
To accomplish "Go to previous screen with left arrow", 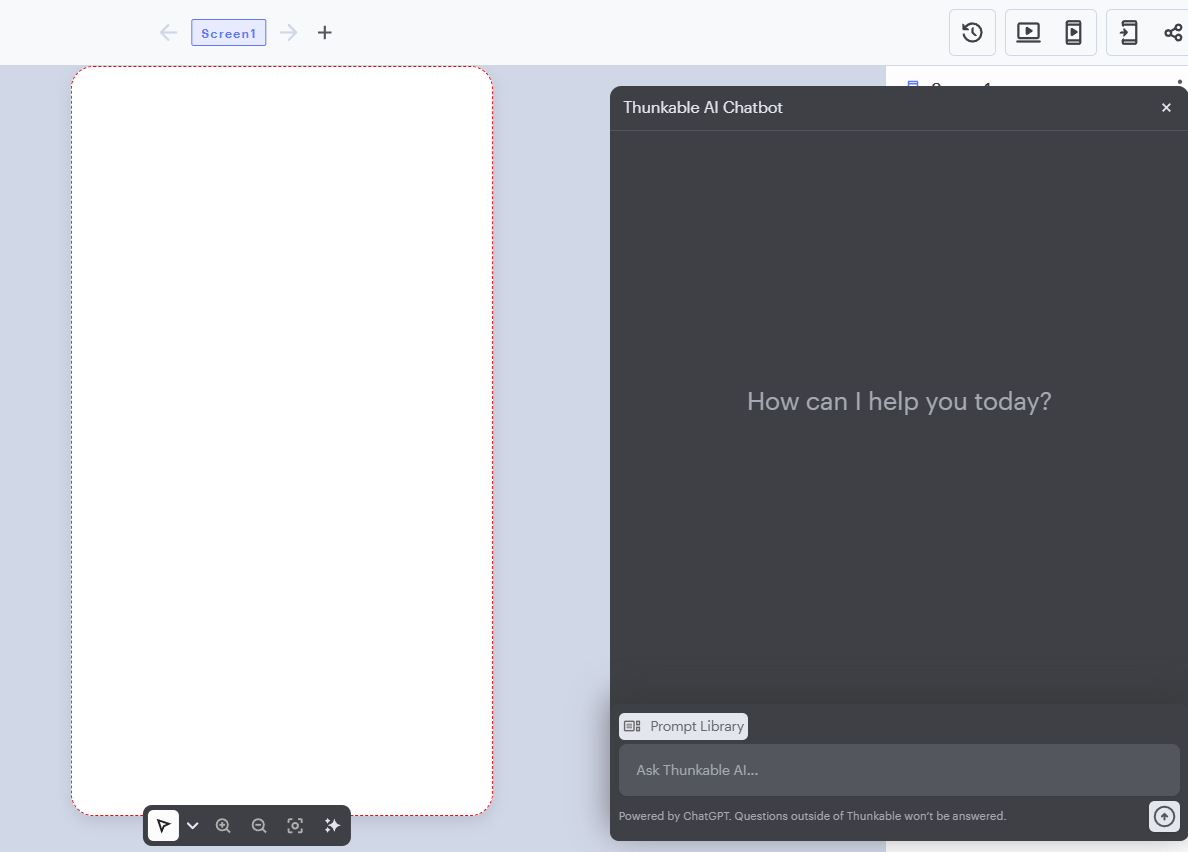I will [x=168, y=33].
